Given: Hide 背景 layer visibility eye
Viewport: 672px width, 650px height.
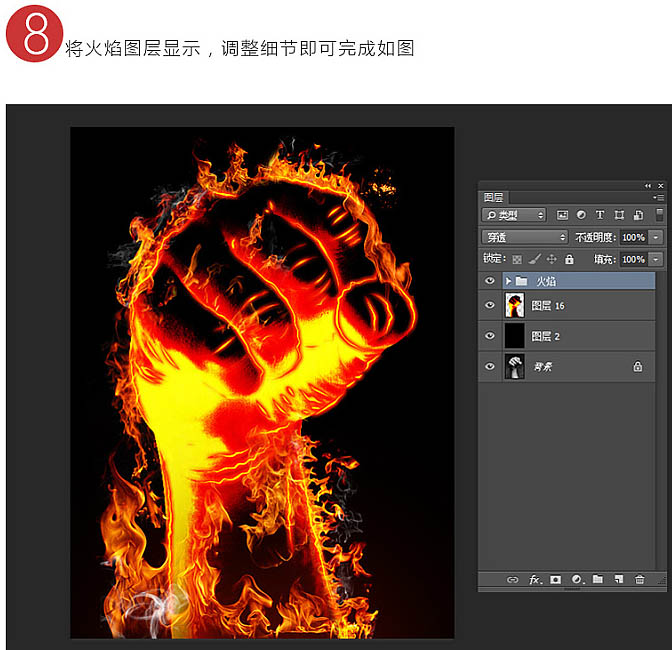Looking at the screenshot, I should coord(490,366).
